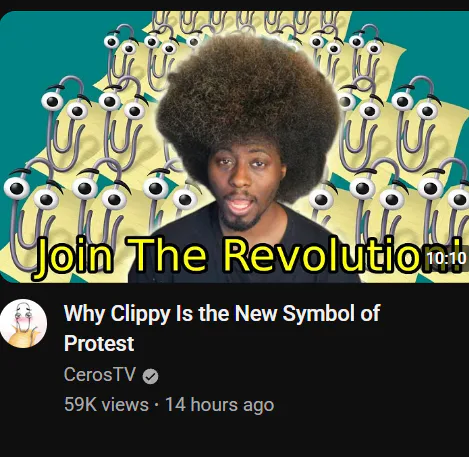The image size is (469, 457).
Task: Click the Join The Revolution caption text
Action: (x=248, y=255)
